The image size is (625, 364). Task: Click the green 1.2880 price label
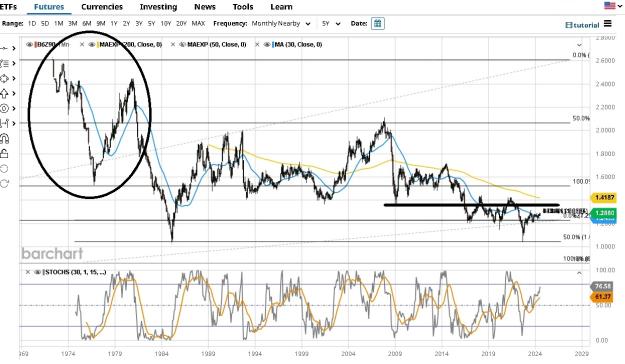point(604,213)
